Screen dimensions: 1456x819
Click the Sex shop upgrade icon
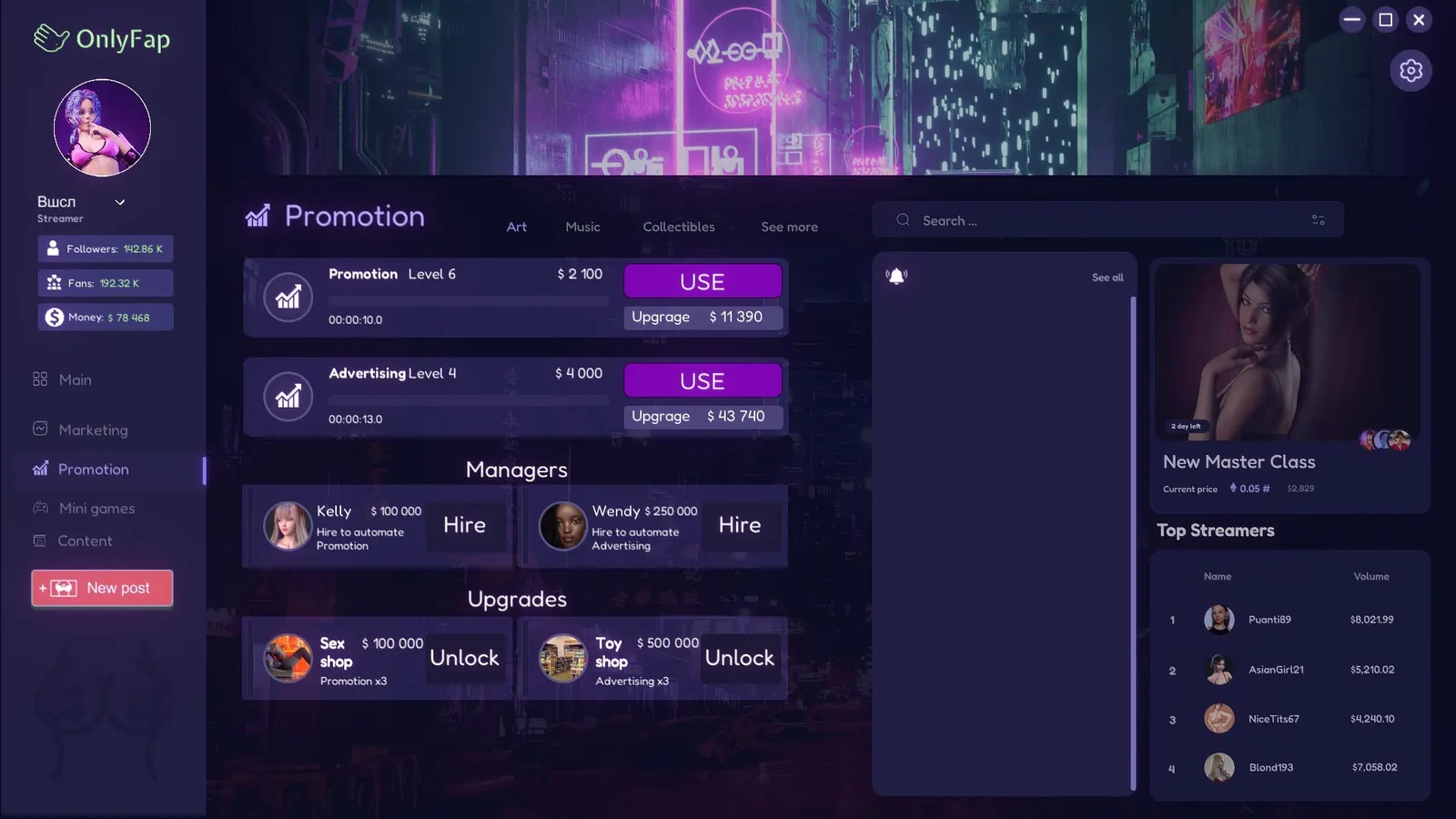(288, 658)
